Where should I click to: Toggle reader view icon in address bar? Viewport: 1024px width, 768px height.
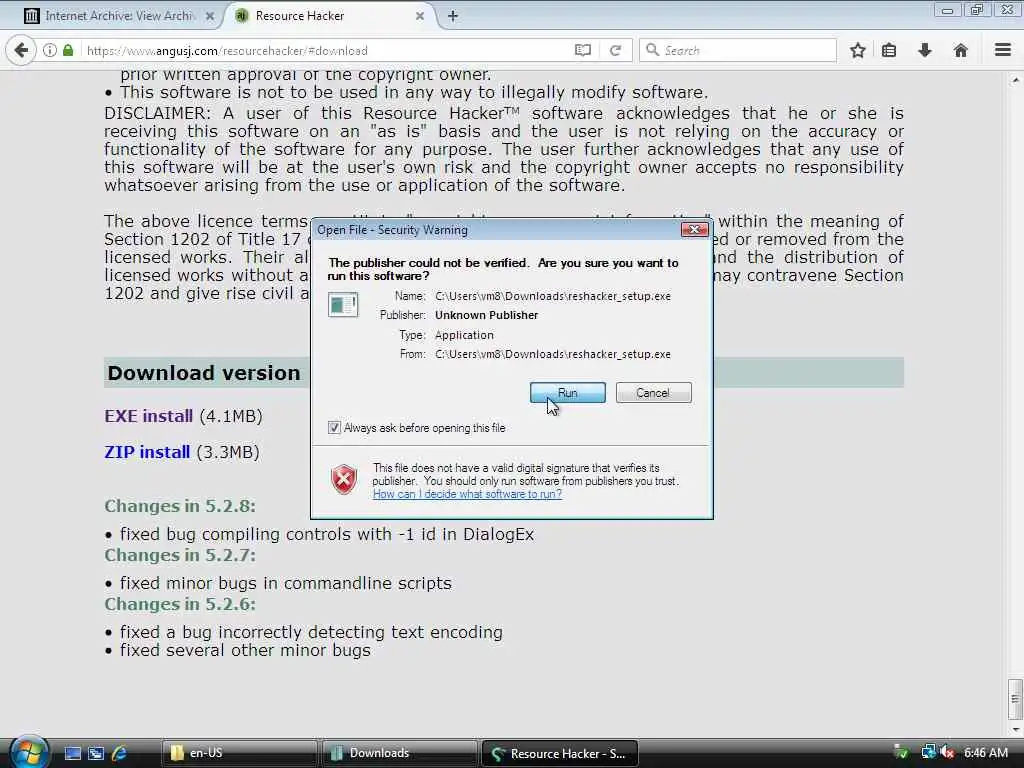583,50
